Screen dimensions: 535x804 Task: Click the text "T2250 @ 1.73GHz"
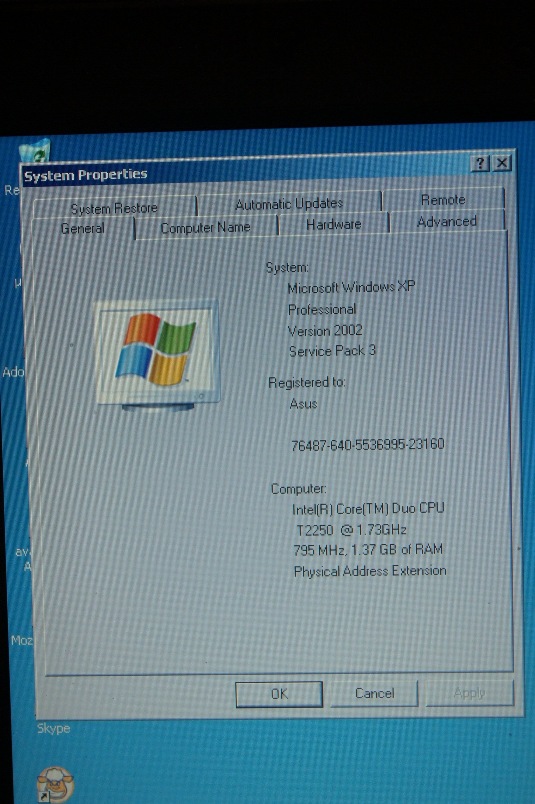(352, 530)
